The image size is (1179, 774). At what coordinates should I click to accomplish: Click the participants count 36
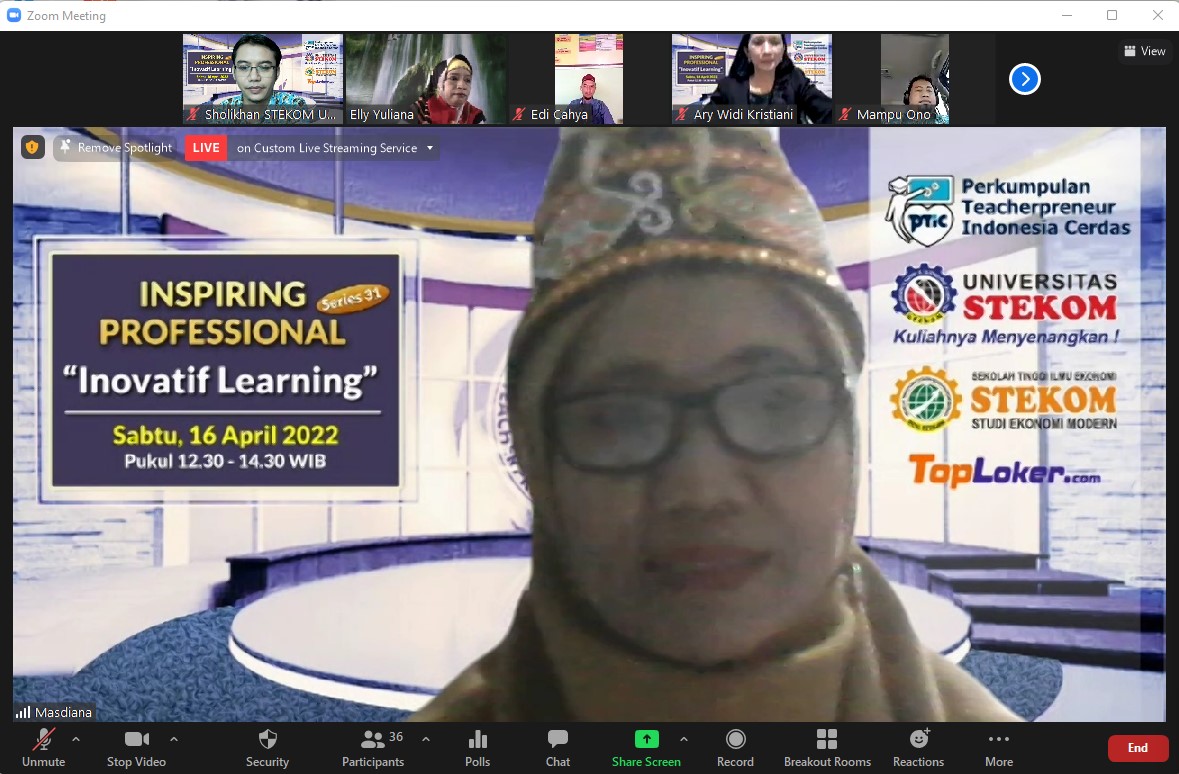pos(396,736)
